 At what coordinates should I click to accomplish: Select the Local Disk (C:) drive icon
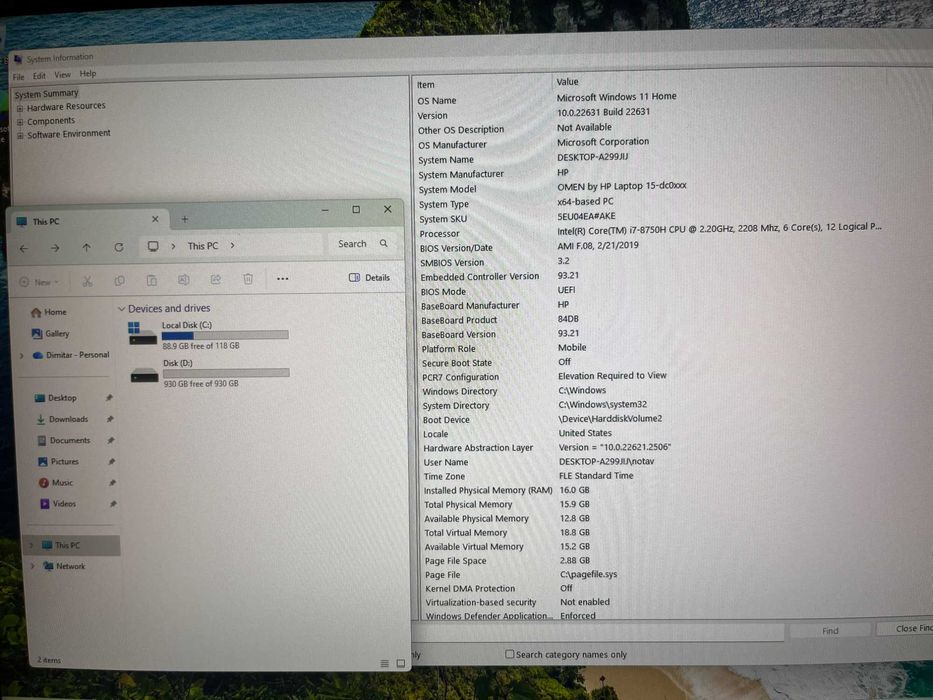tap(143, 333)
